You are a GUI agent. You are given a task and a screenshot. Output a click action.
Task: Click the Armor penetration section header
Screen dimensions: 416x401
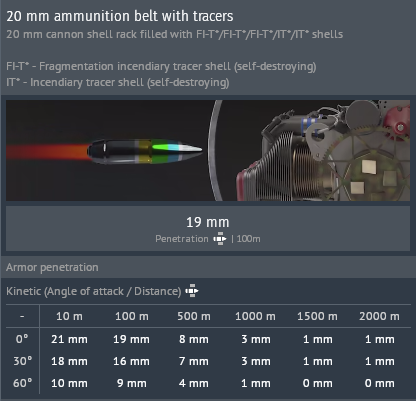point(52,267)
